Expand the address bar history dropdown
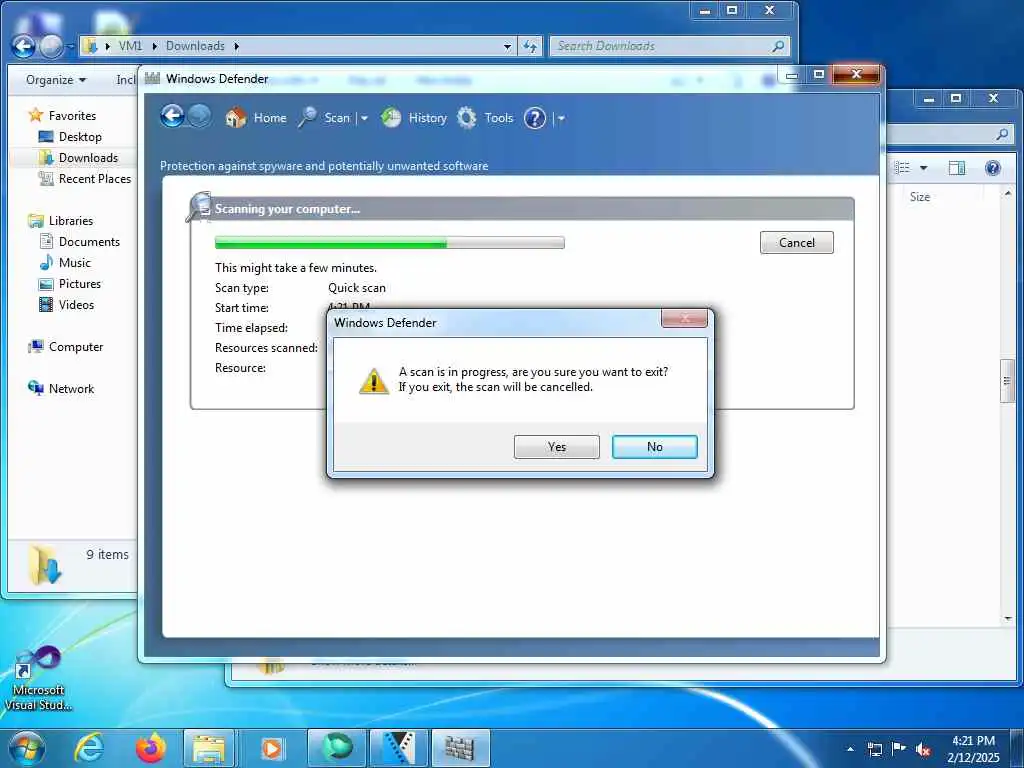Image resolution: width=1024 pixels, height=768 pixels. click(x=507, y=46)
